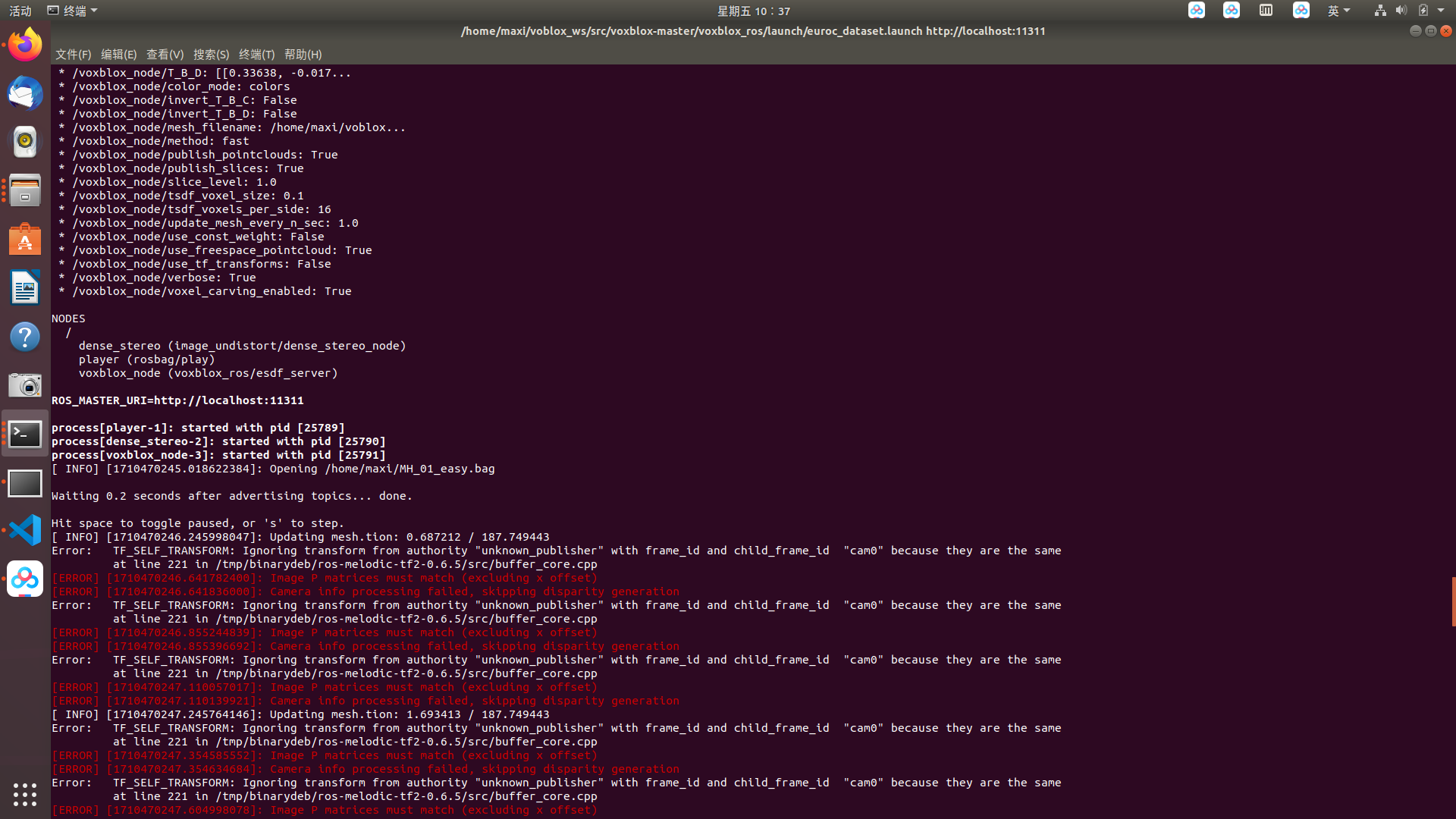Launch LibreOffice Writer from dock
The height and width of the screenshot is (819, 1456).
point(25,288)
